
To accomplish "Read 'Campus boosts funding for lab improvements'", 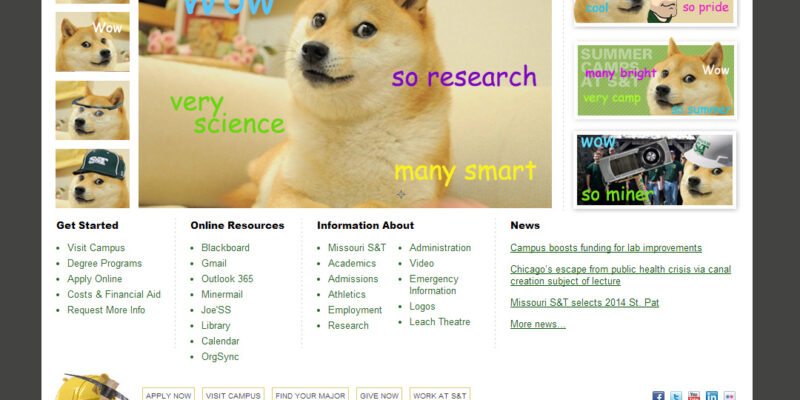I will pos(606,248).
